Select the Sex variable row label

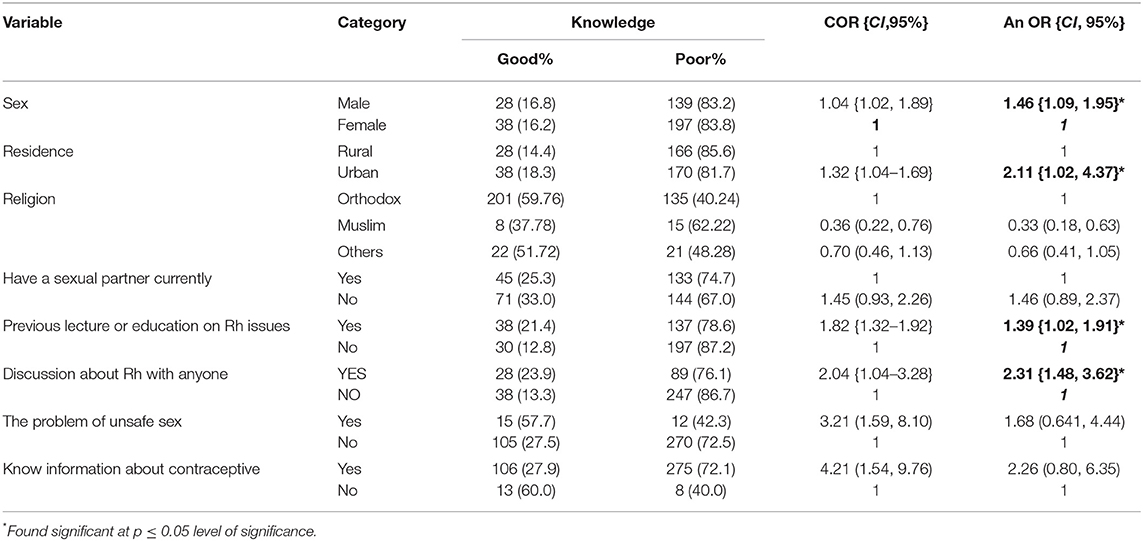click(x=15, y=106)
